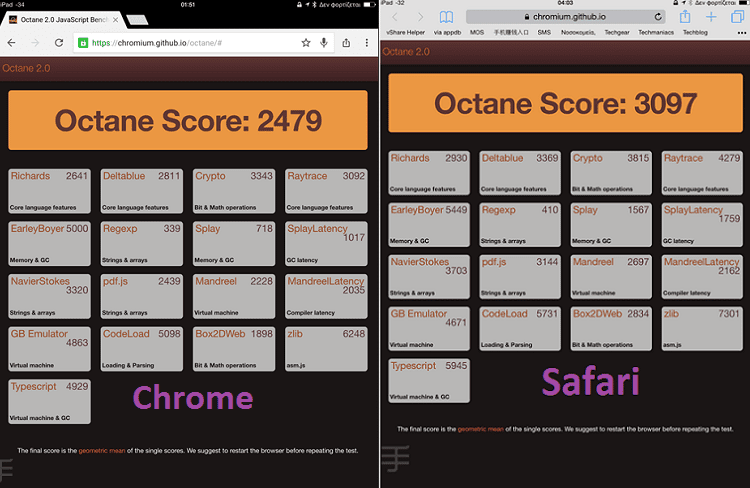Open the Techgear bookmark in Safari
Viewport: 750px width, 488px height.
pos(617,33)
